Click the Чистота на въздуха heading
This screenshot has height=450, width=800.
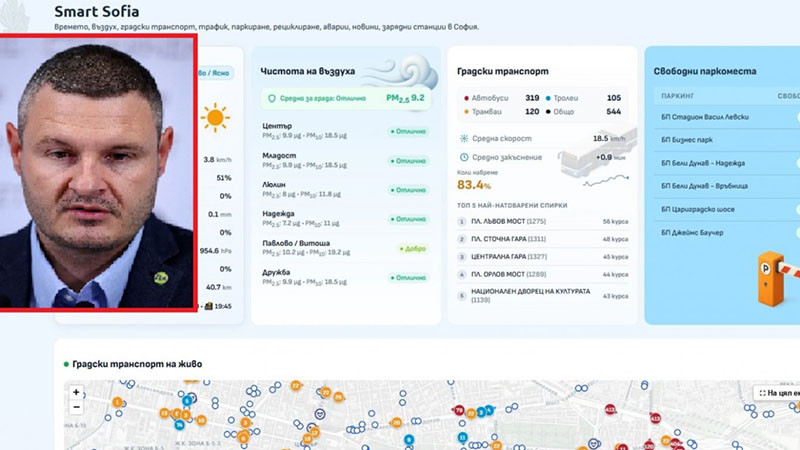[x=308, y=71]
